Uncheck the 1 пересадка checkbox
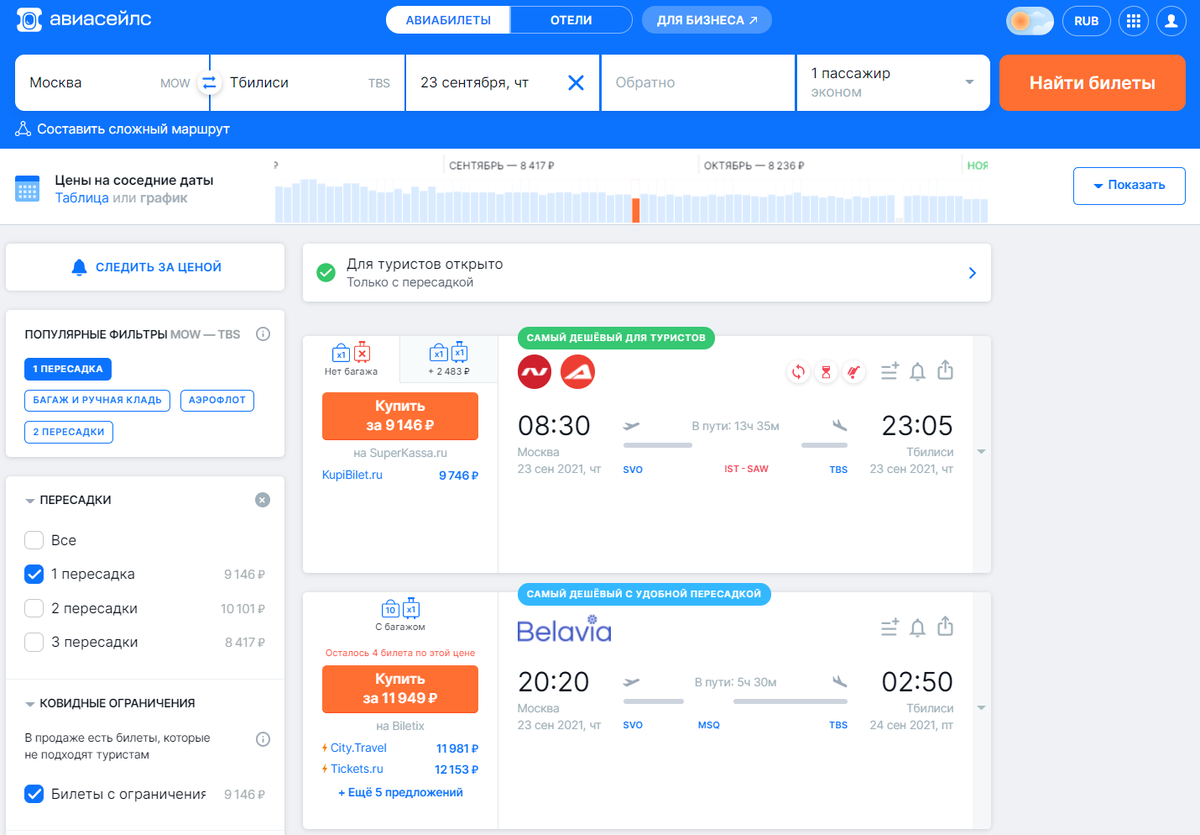1200x835 pixels. click(x=34, y=574)
